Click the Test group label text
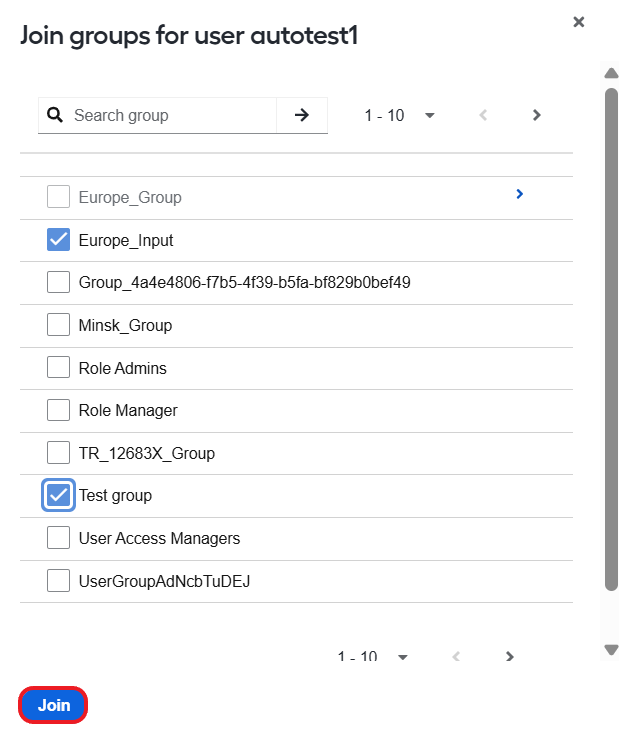 point(115,496)
